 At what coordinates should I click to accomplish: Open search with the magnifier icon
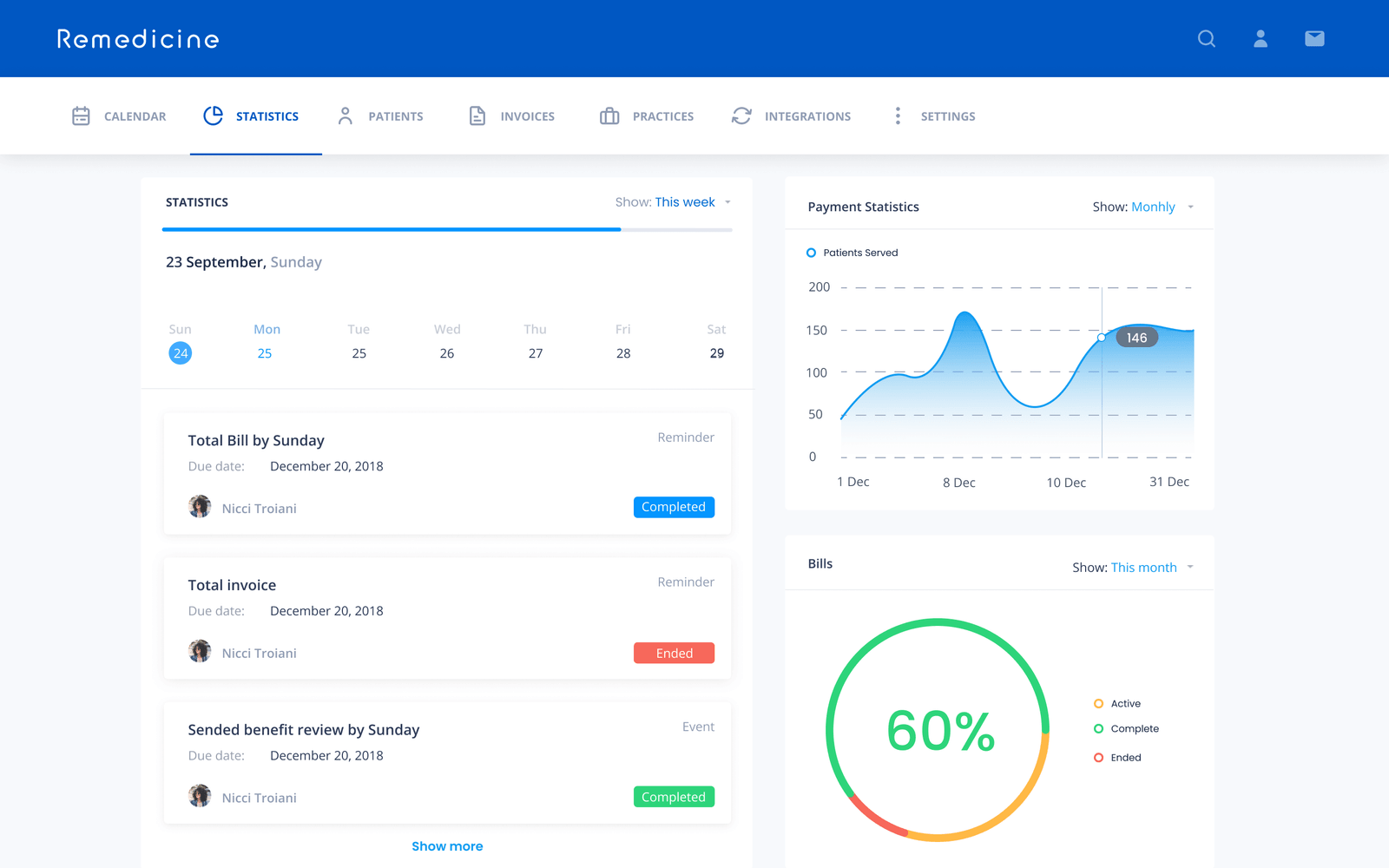click(x=1206, y=39)
